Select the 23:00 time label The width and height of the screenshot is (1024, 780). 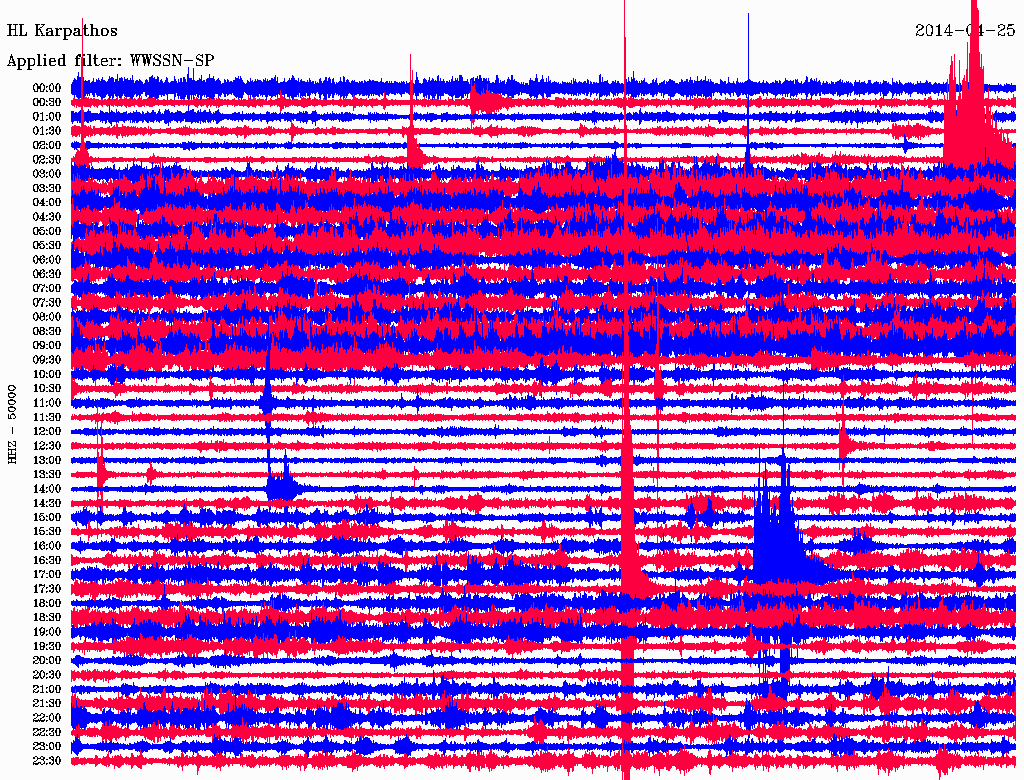click(x=47, y=746)
